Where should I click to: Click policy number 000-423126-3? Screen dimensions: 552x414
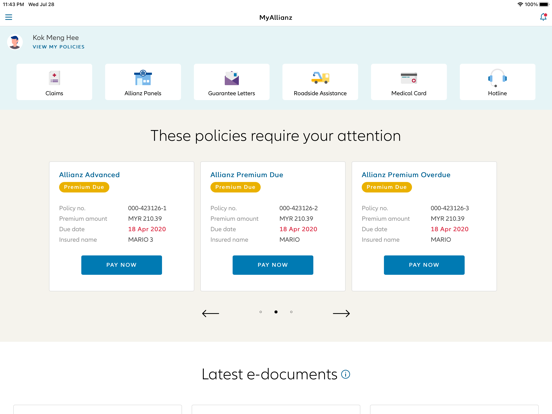tap(450, 208)
